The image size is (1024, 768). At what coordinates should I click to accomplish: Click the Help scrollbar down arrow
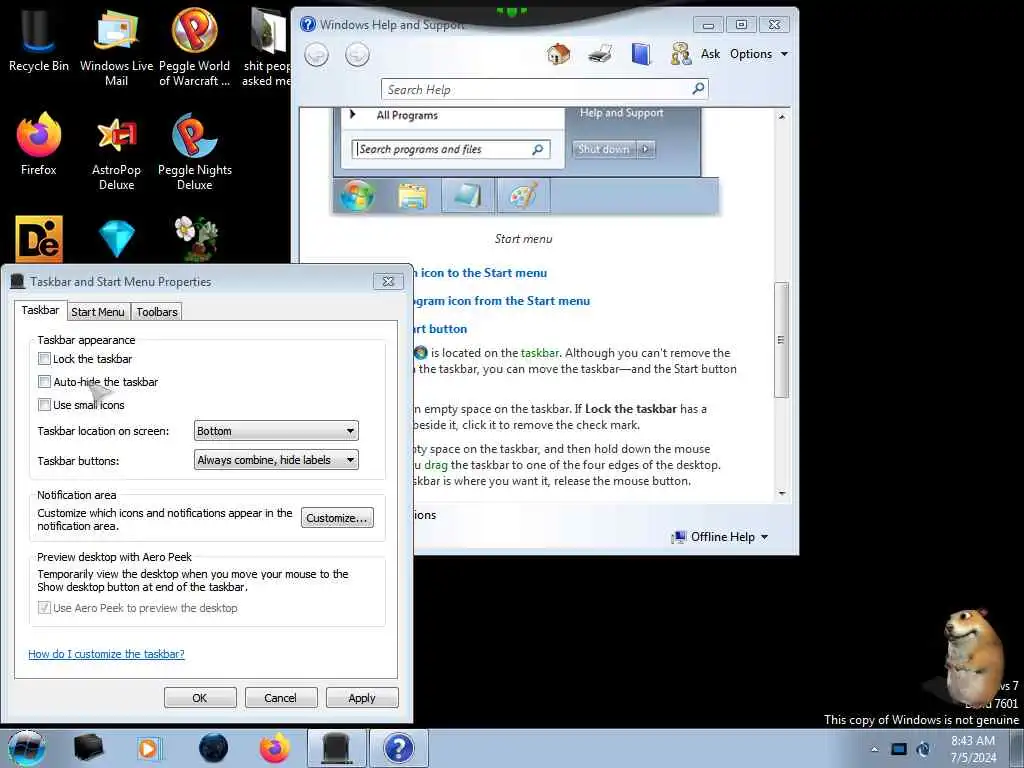pos(782,494)
